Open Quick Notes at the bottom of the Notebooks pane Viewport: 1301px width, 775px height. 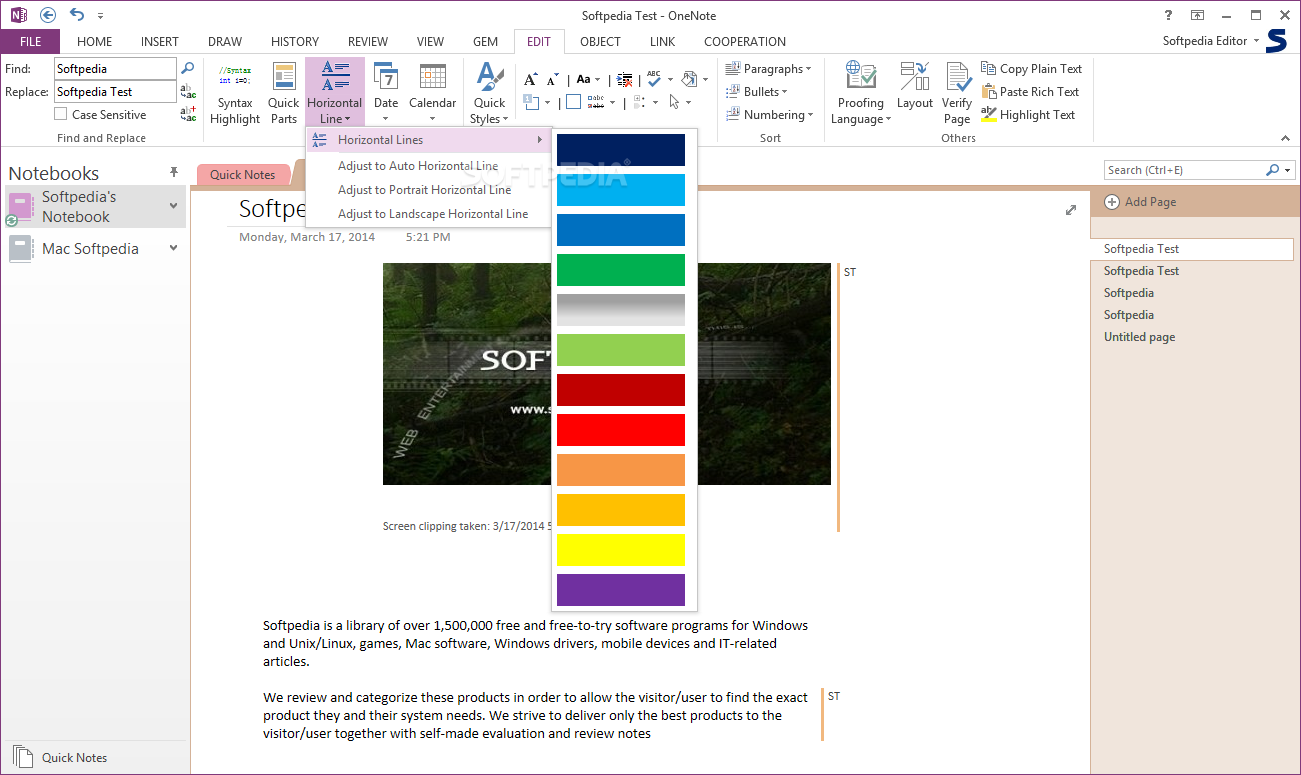tap(62, 757)
